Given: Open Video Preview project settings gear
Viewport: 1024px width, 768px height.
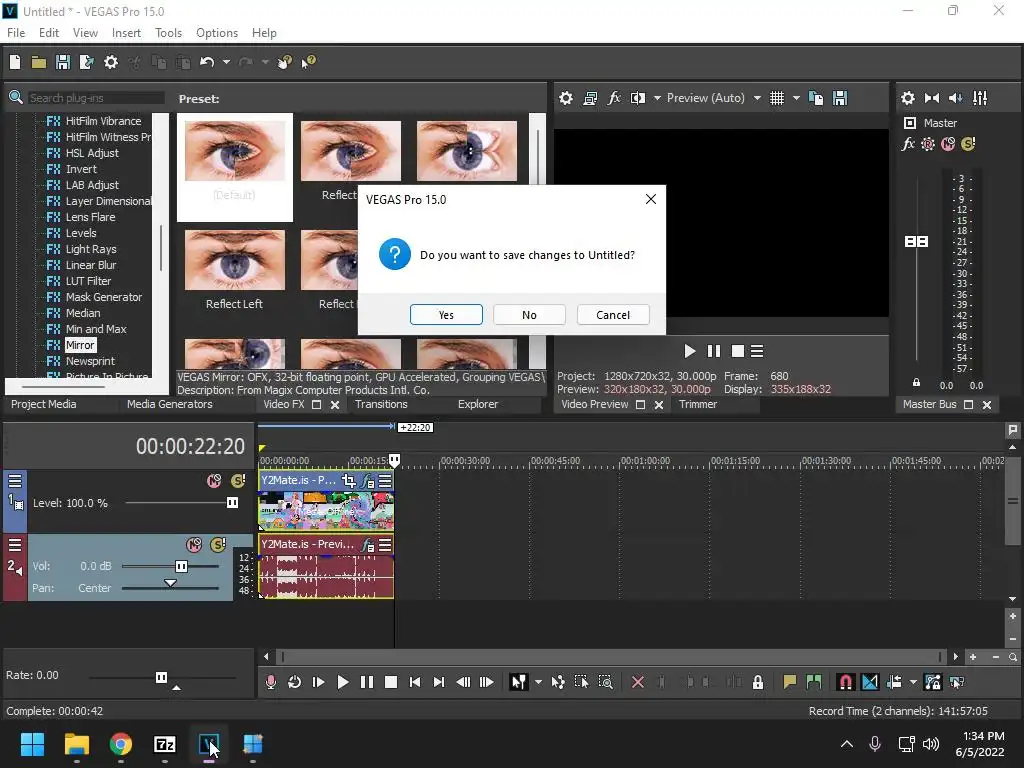Looking at the screenshot, I should pyautogui.click(x=566, y=98).
